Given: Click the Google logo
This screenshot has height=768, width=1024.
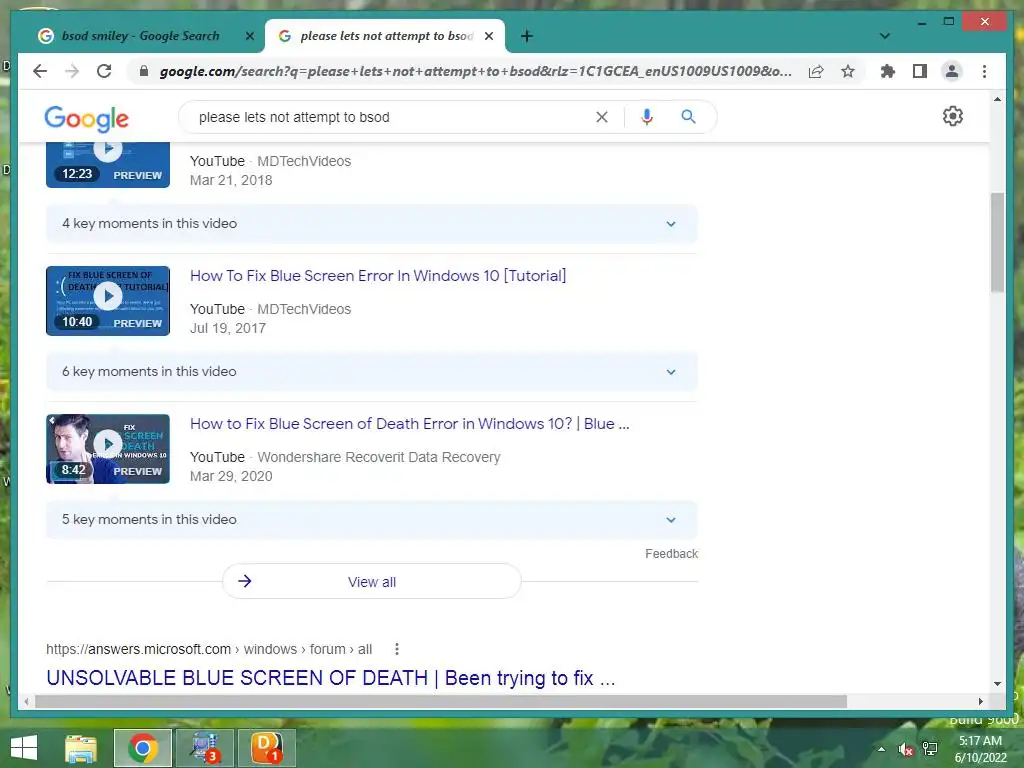Looking at the screenshot, I should pos(86,118).
